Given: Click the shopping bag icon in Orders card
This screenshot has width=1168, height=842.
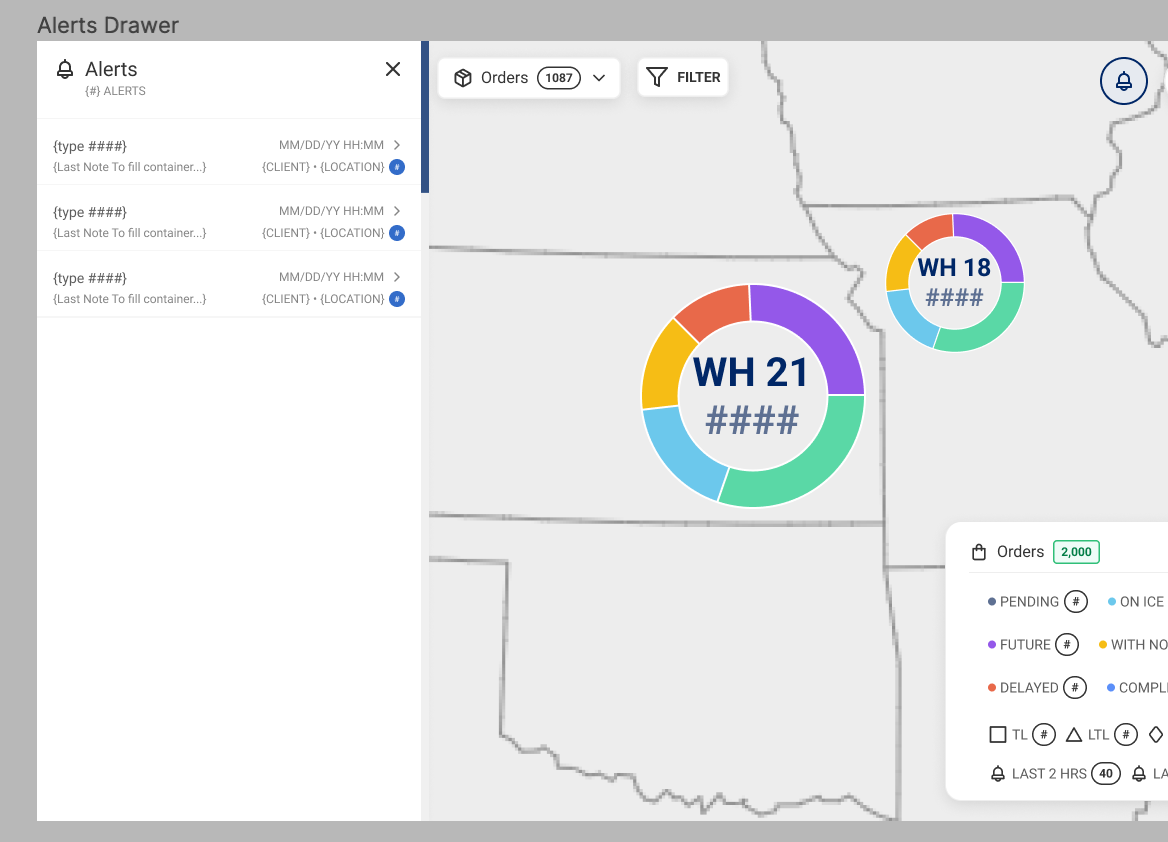Looking at the screenshot, I should [979, 552].
